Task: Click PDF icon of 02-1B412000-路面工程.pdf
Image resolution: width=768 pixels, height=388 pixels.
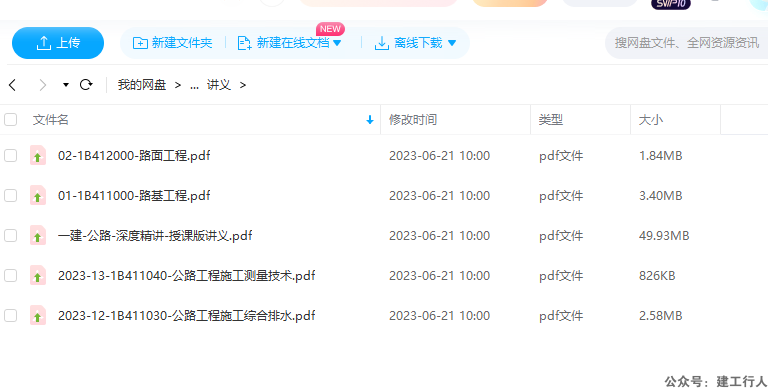Action: pyautogui.click(x=38, y=155)
